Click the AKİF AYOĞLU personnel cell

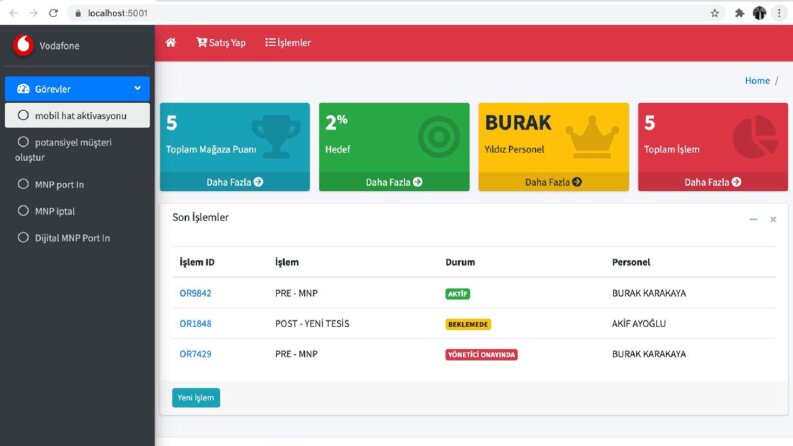click(x=639, y=324)
